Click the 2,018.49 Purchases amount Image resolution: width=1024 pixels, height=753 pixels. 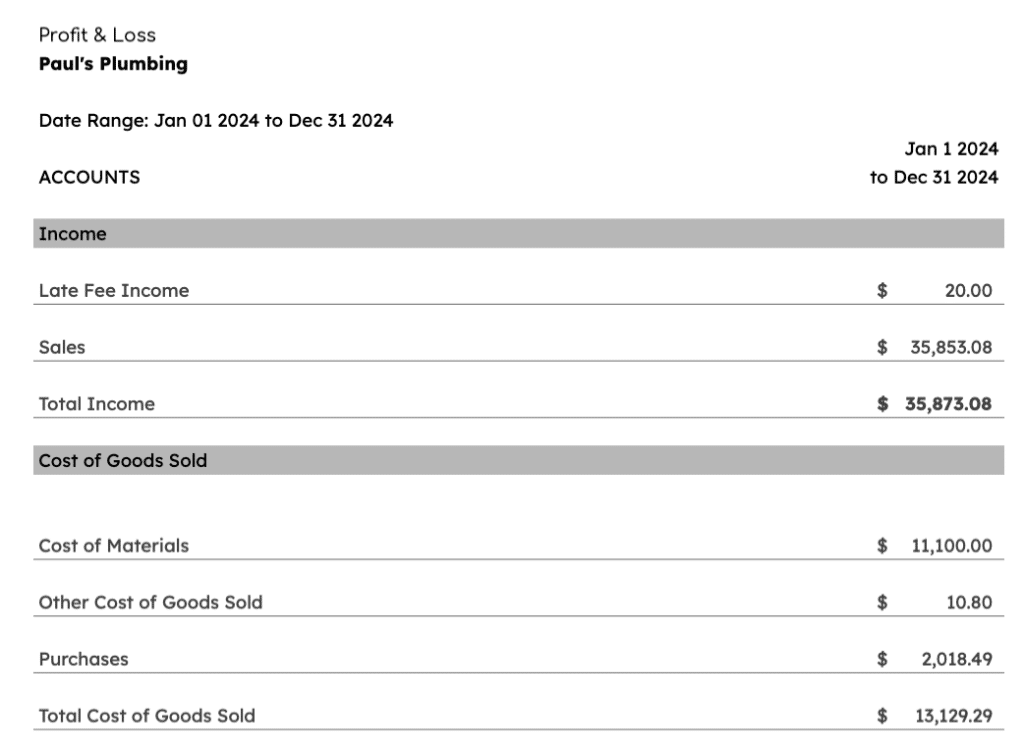click(957, 660)
